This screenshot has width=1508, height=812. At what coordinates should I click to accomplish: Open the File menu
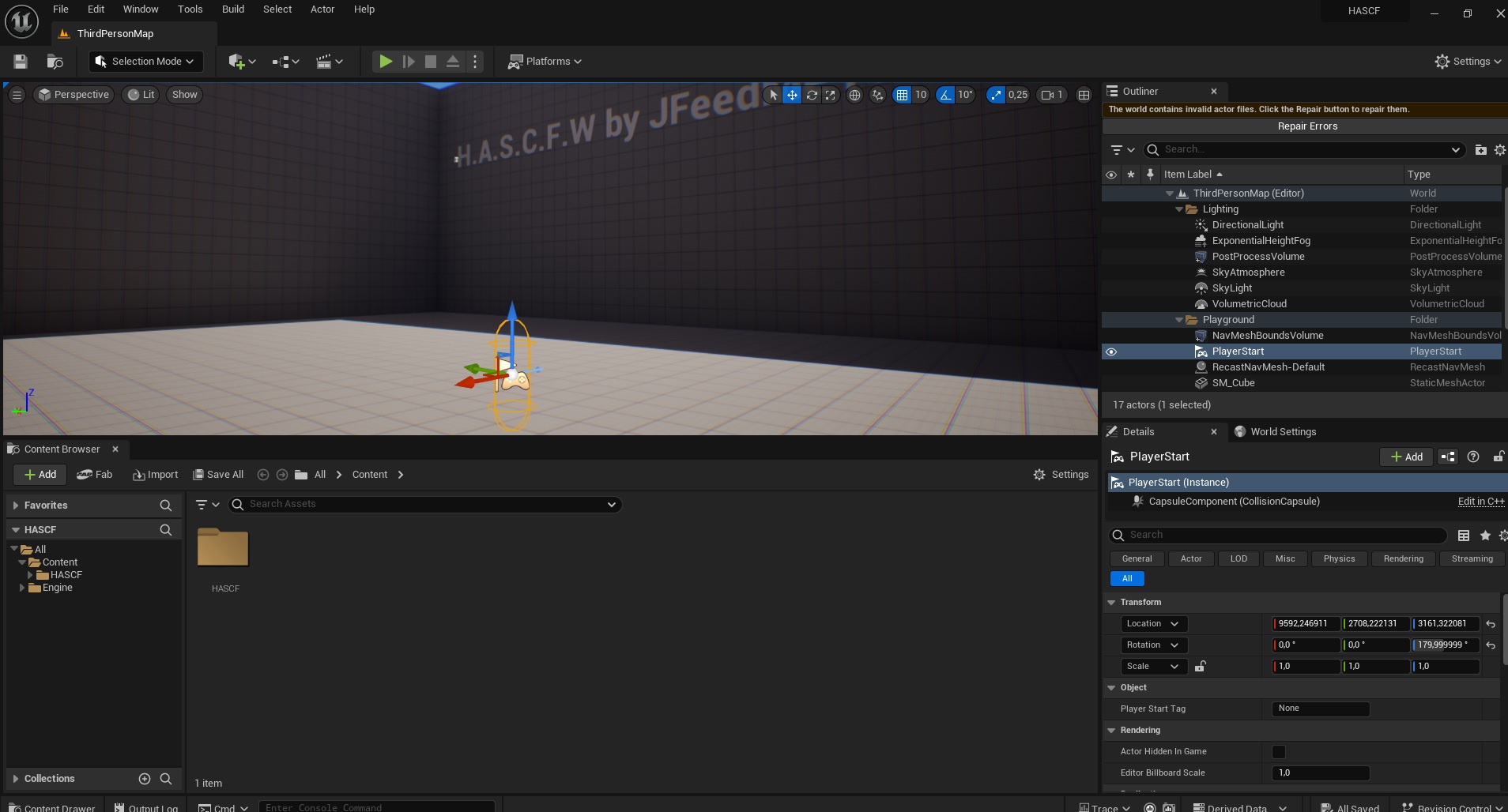click(x=61, y=9)
